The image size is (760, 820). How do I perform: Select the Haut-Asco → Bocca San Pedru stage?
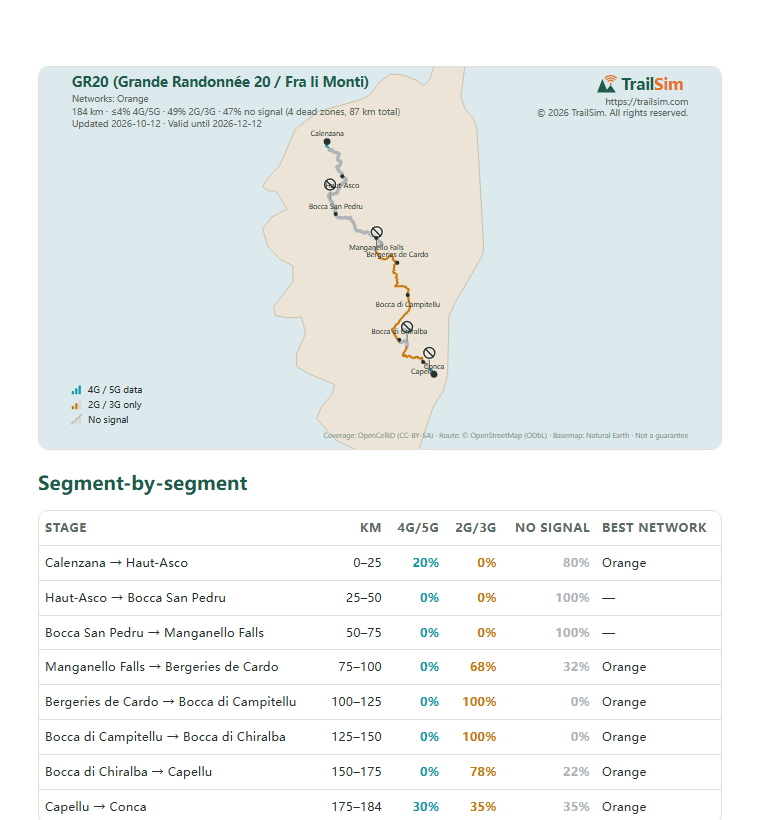pyautogui.click(x=380, y=598)
